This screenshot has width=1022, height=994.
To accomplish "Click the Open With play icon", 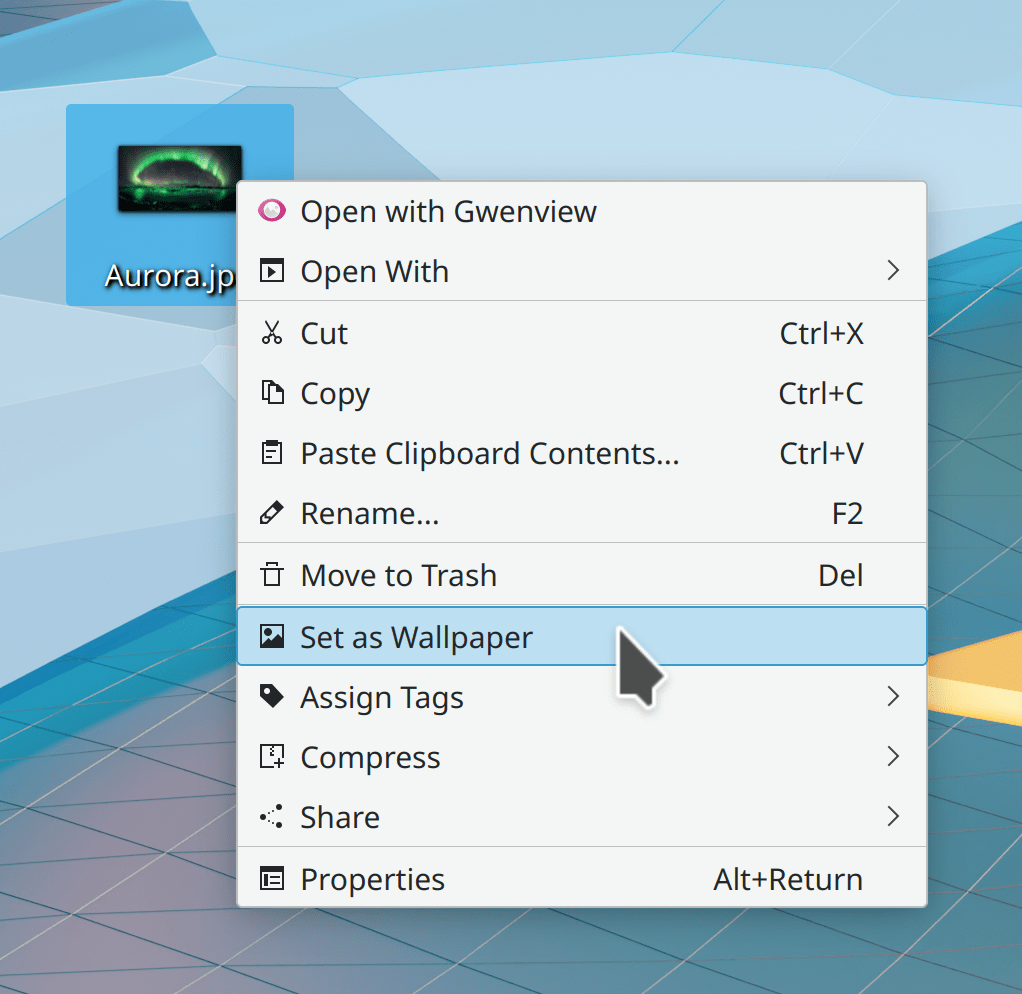I will [271, 271].
